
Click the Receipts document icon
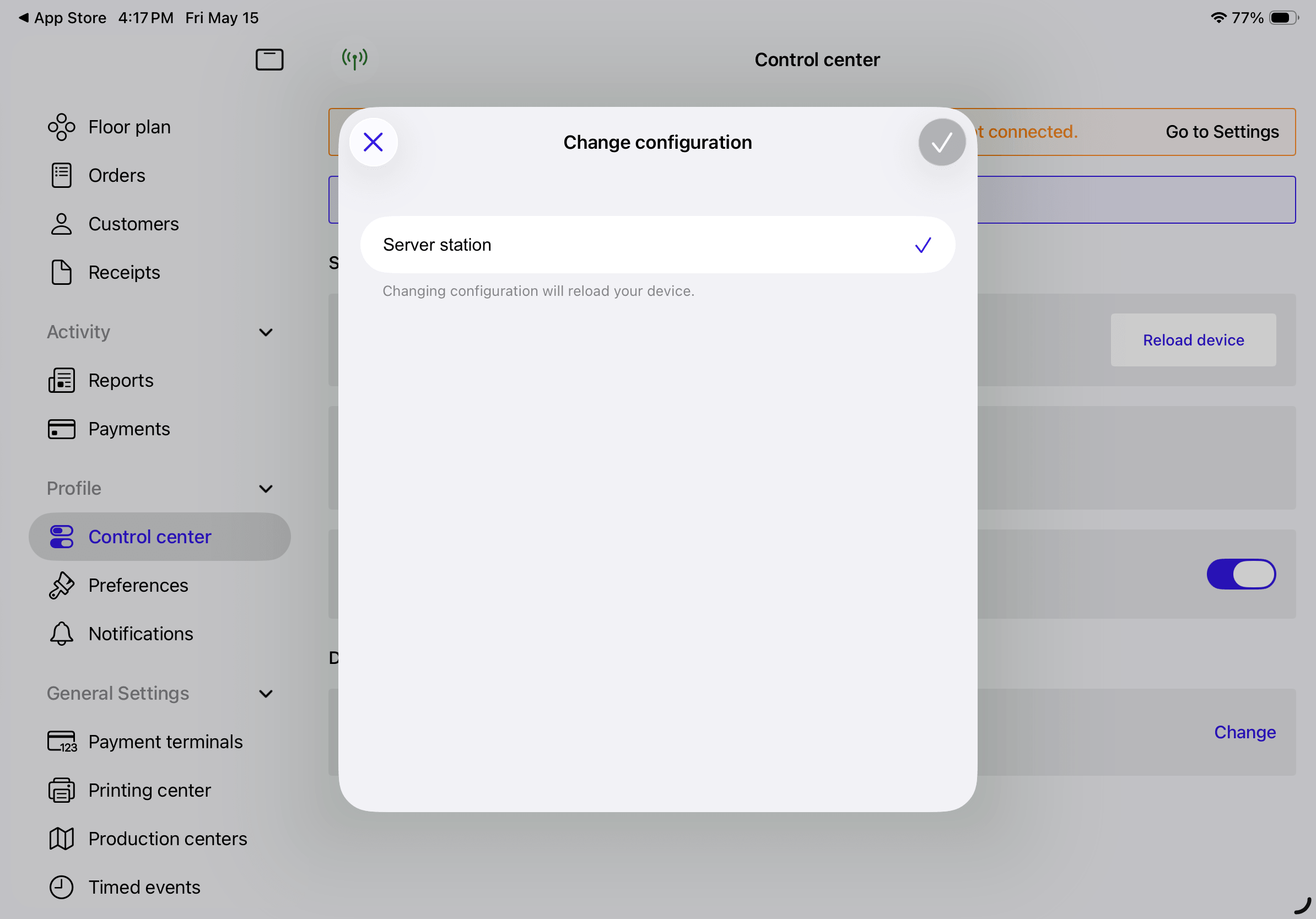pos(61,272)
